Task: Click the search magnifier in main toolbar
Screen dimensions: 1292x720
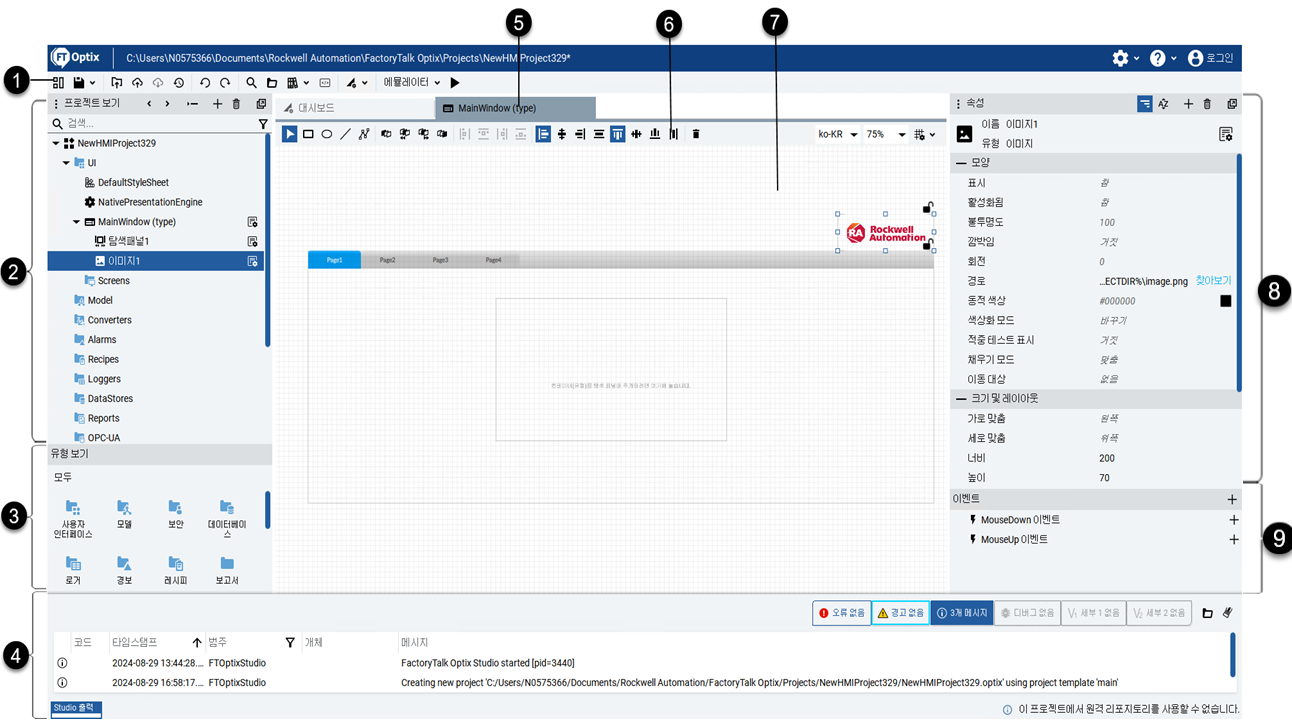Action: tap(252, 83)
